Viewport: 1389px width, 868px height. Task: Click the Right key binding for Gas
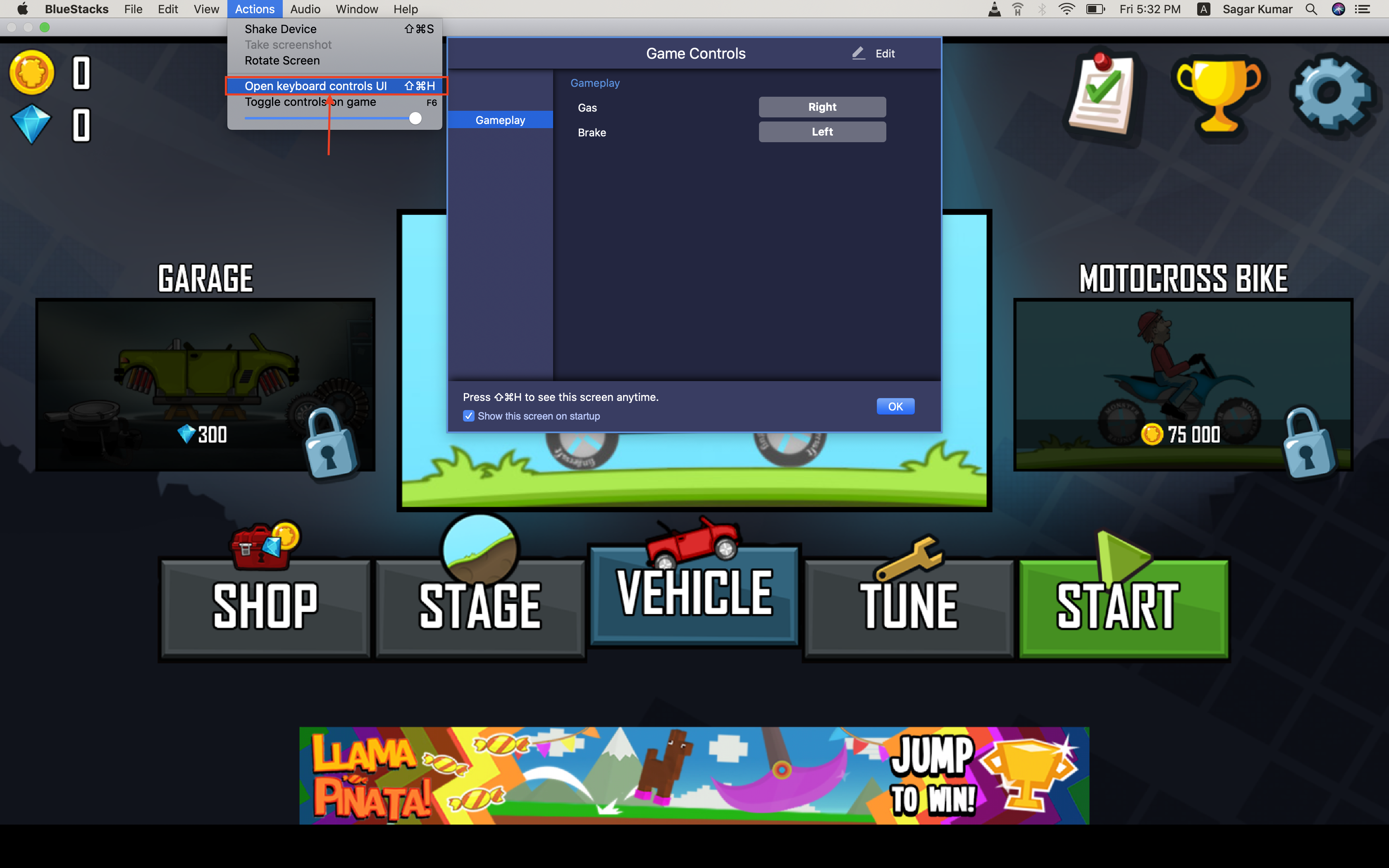coord(822,107)
